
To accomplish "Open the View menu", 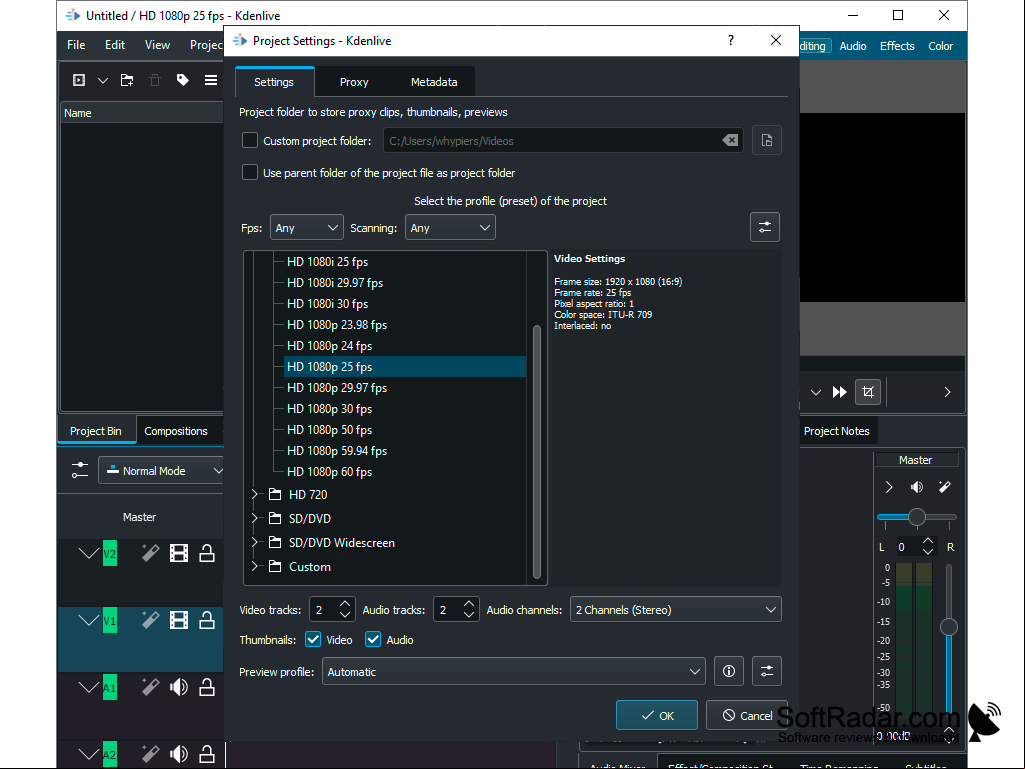I will tap(157, 44).
